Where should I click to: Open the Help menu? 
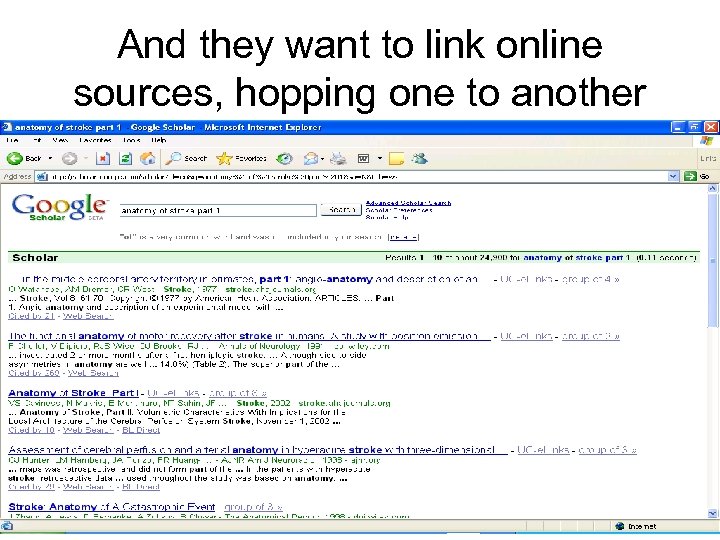pyautogui.click(x=158, y=140)
